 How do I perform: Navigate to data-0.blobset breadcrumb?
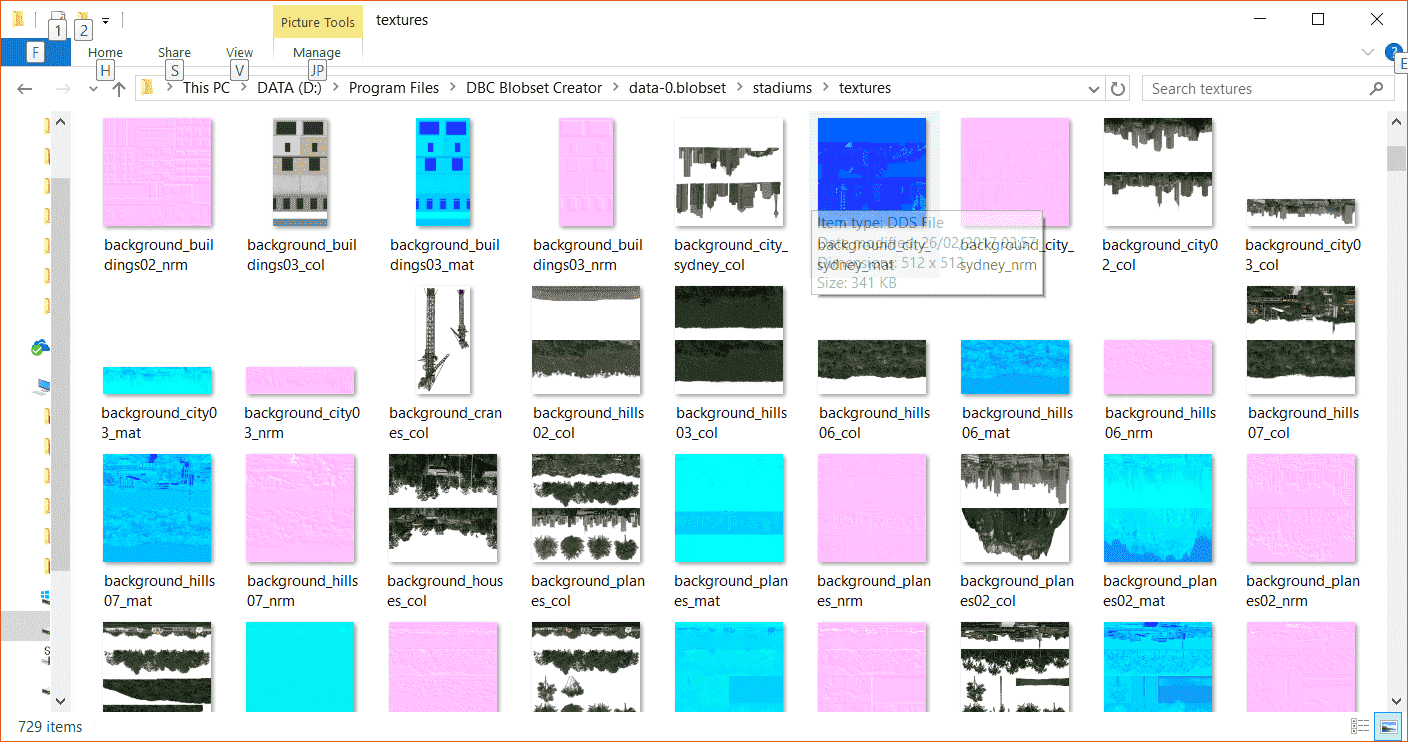[x=678, y=88]
